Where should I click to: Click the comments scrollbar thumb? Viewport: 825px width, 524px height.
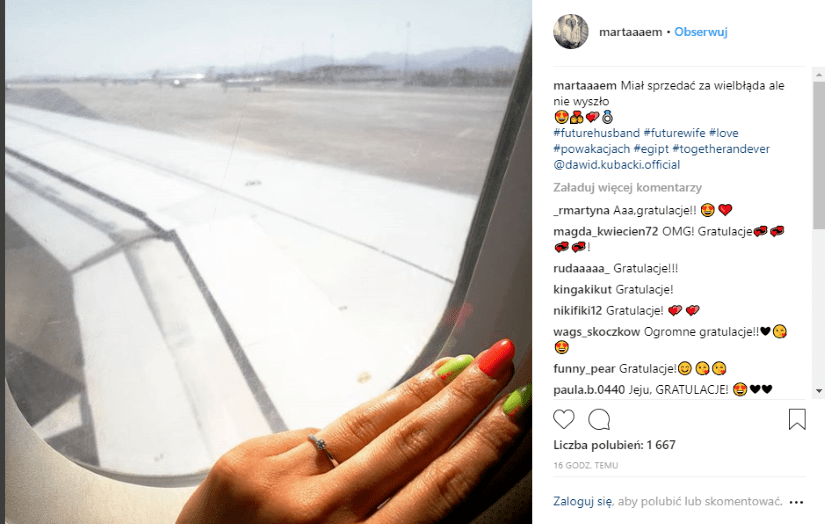click(x=818, y=155)
